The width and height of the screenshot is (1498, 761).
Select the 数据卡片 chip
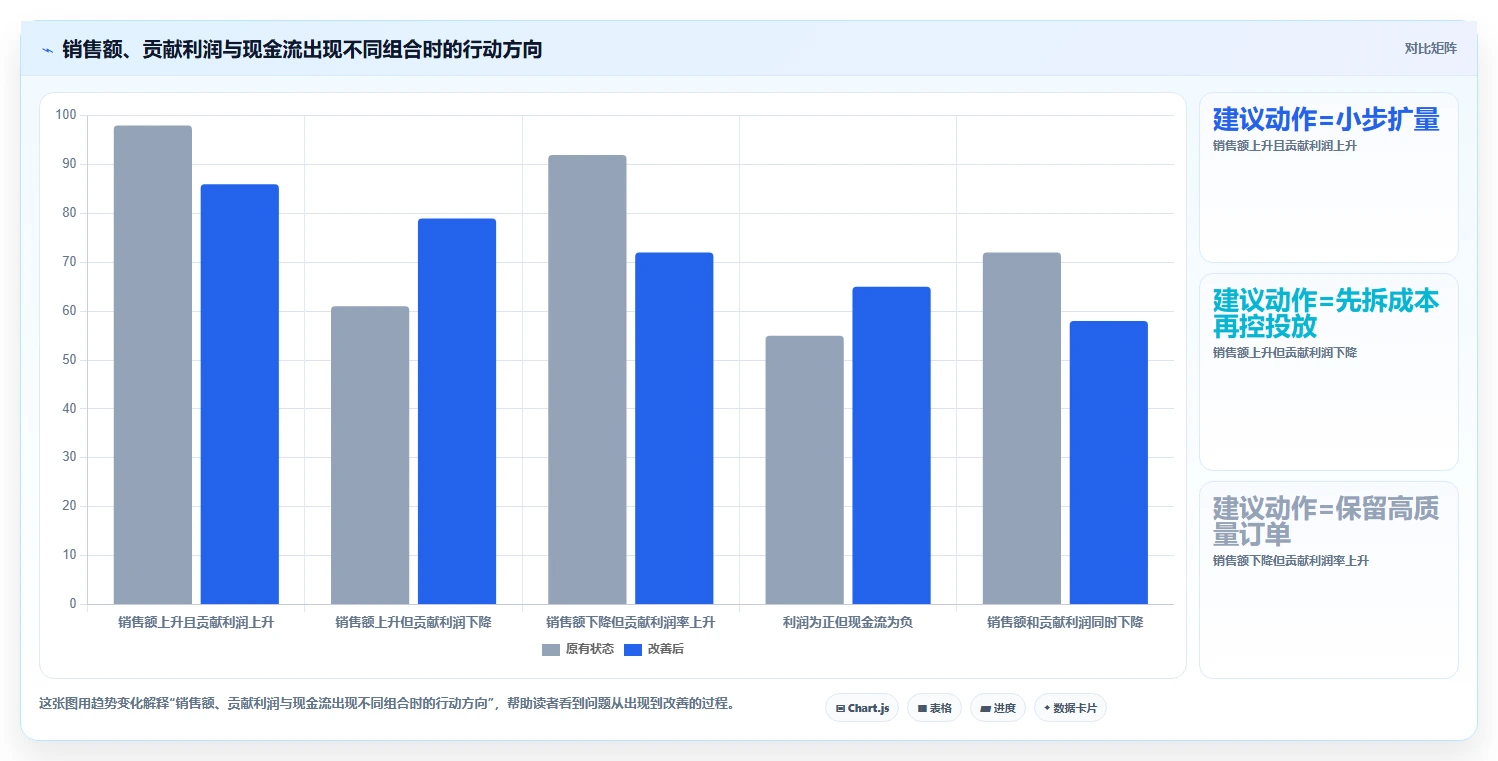point(1070,708)
